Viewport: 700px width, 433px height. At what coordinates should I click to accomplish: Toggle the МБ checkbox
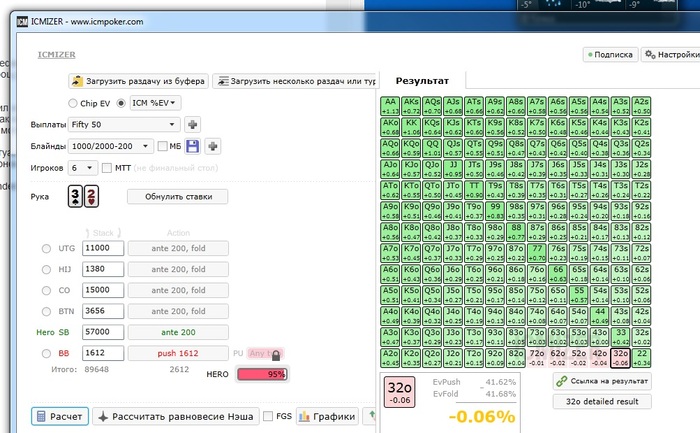coord(162,146)
